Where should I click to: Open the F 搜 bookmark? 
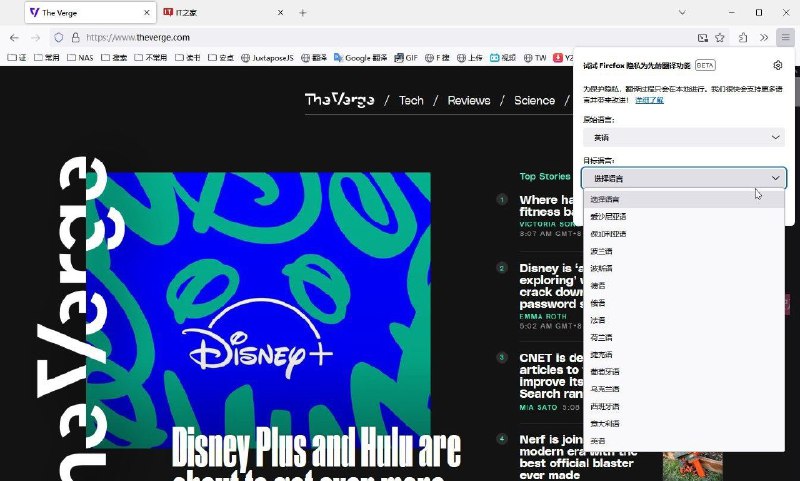point(437,58)
